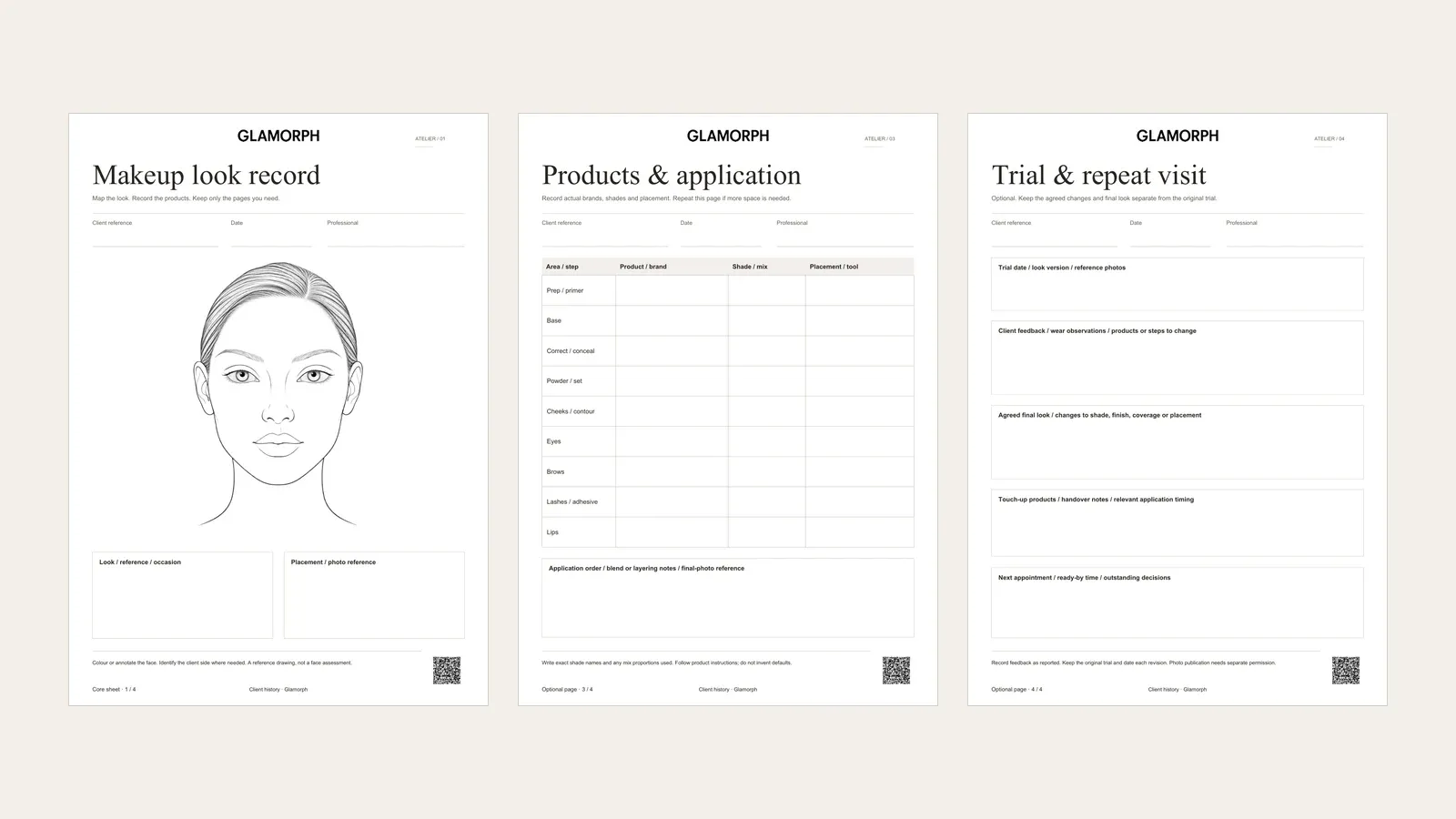The image size is (1456, 819).
Task: Click the 'Eyes' row label
Action: 554,441
